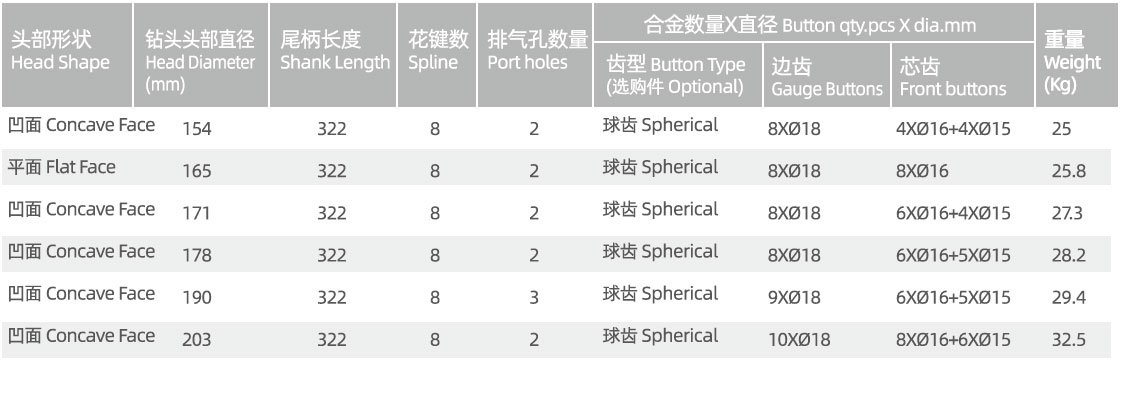Click the port holes value 3
The image size is (1121, 400).
[x=535, y=297]
